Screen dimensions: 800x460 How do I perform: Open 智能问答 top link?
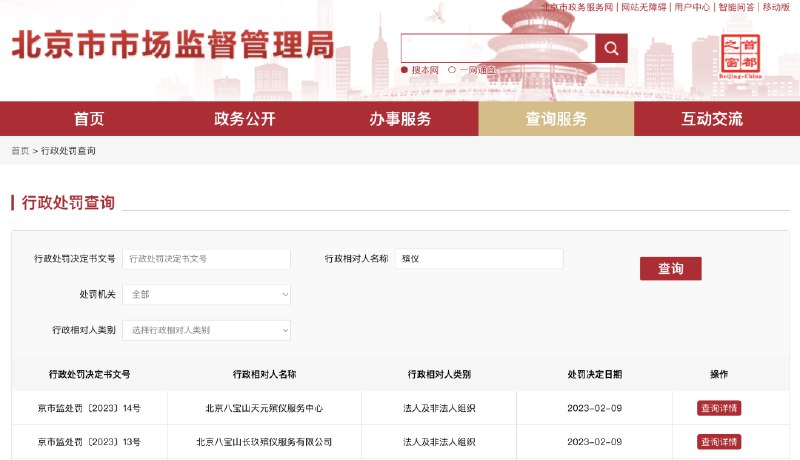[x=736, y=7]
